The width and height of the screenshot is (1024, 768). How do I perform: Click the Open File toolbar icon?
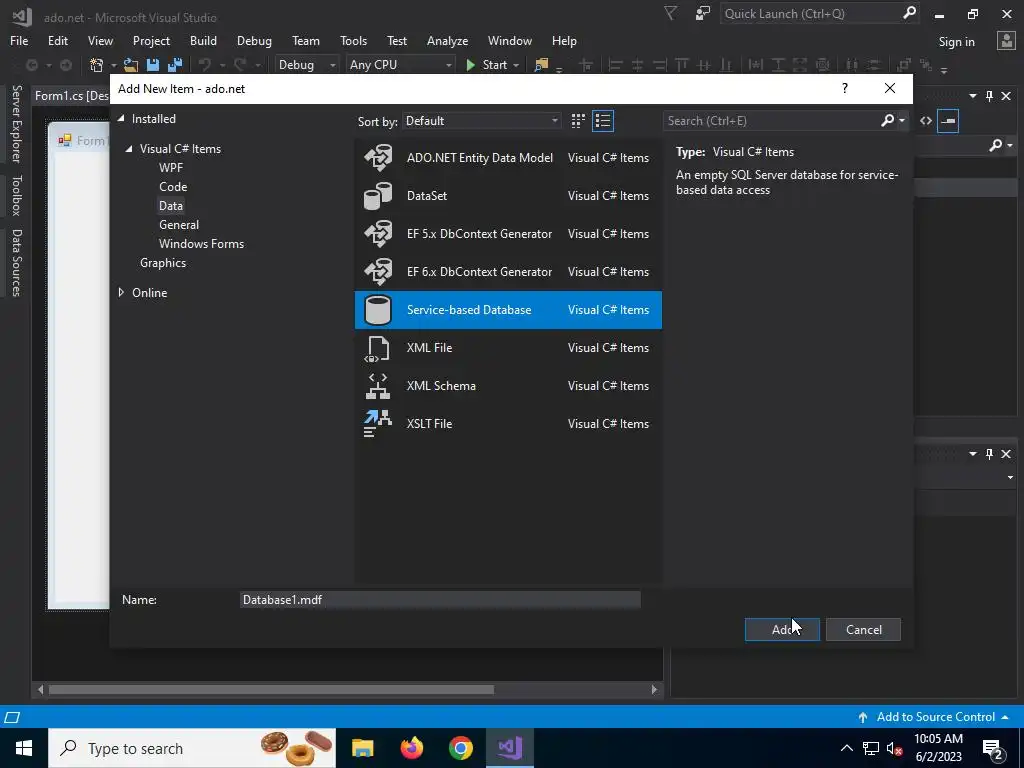tap(131, 65)
